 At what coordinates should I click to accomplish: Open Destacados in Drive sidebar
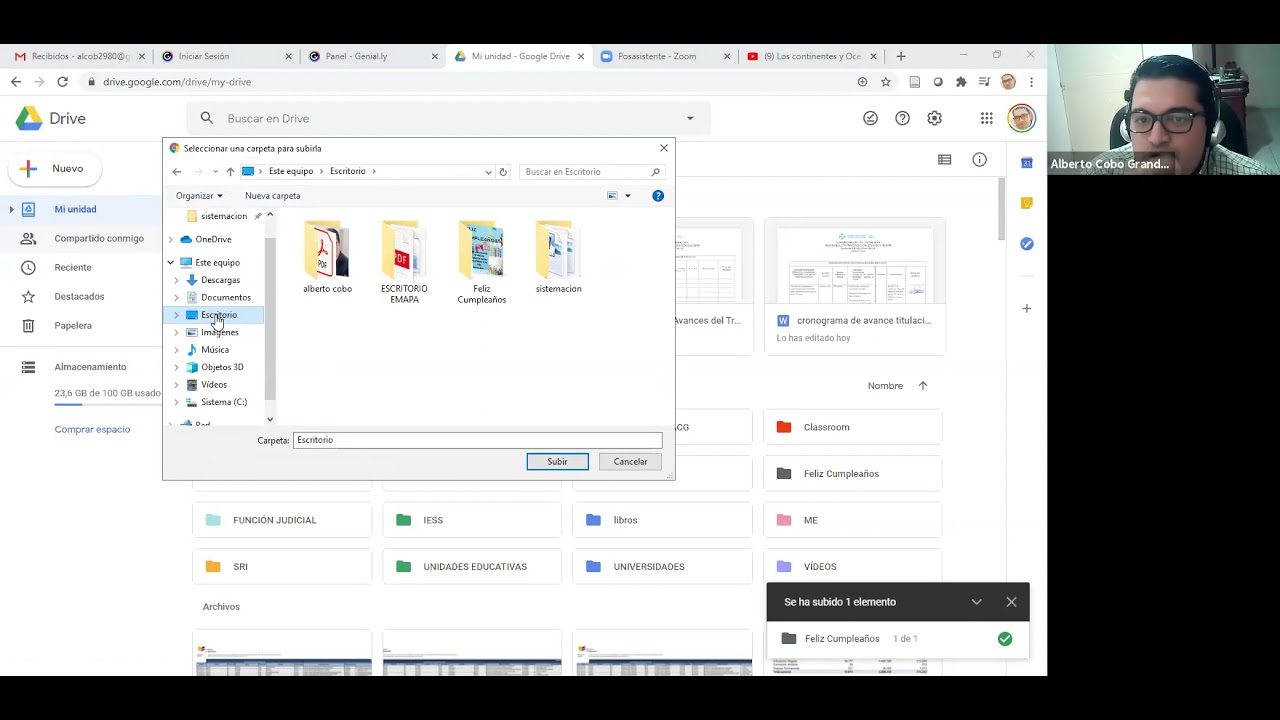click(81, 296)
